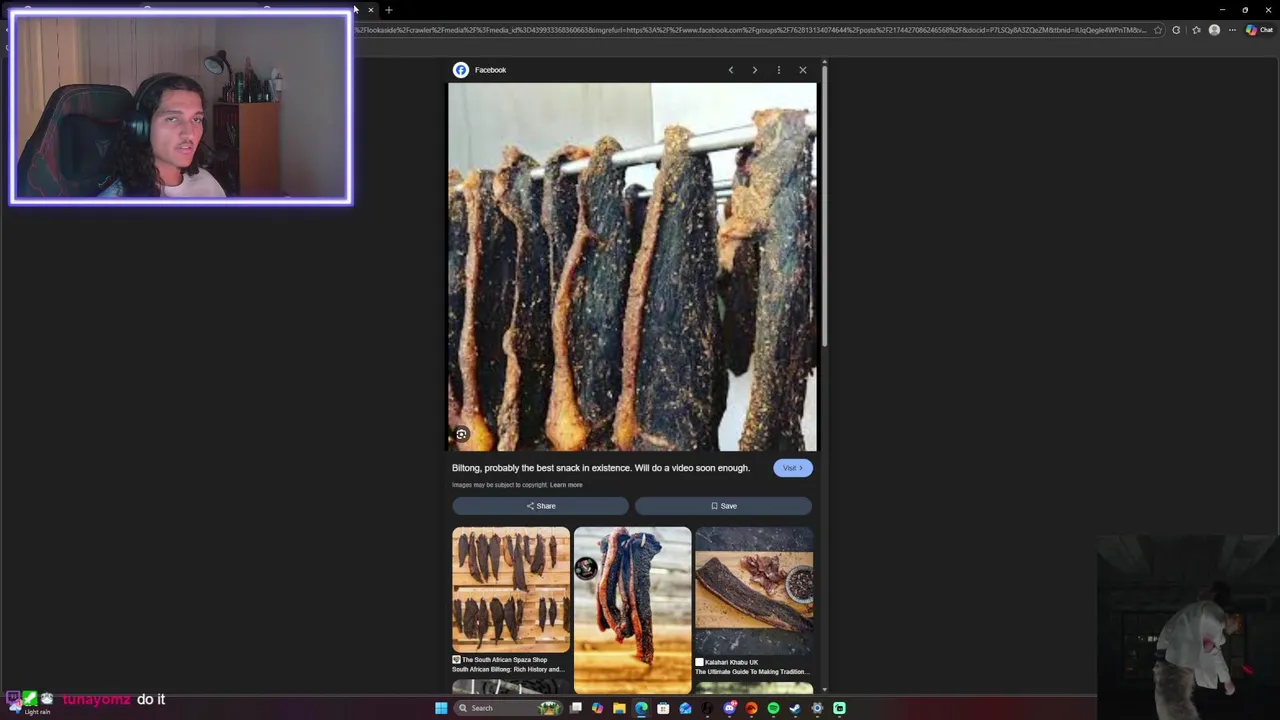This screenshot has width=1280, height=720.
Task: Open the Biltong best snack caption text
Action: (x=600, y=468)
